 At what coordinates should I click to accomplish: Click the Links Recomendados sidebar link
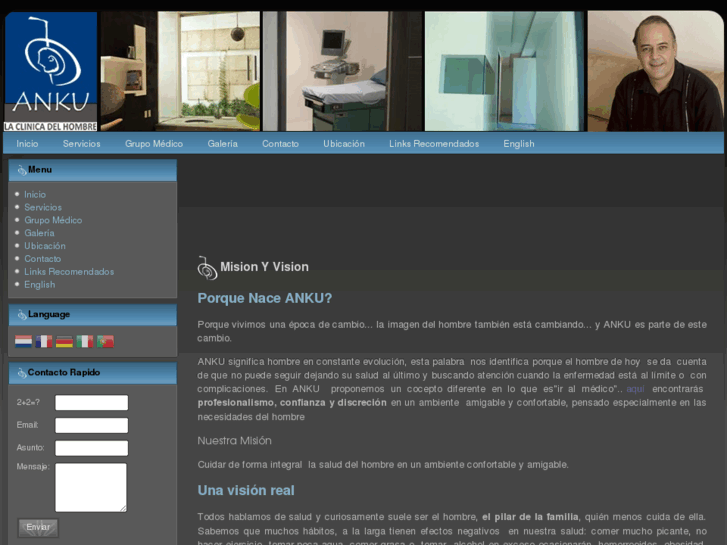coord(69,272)
